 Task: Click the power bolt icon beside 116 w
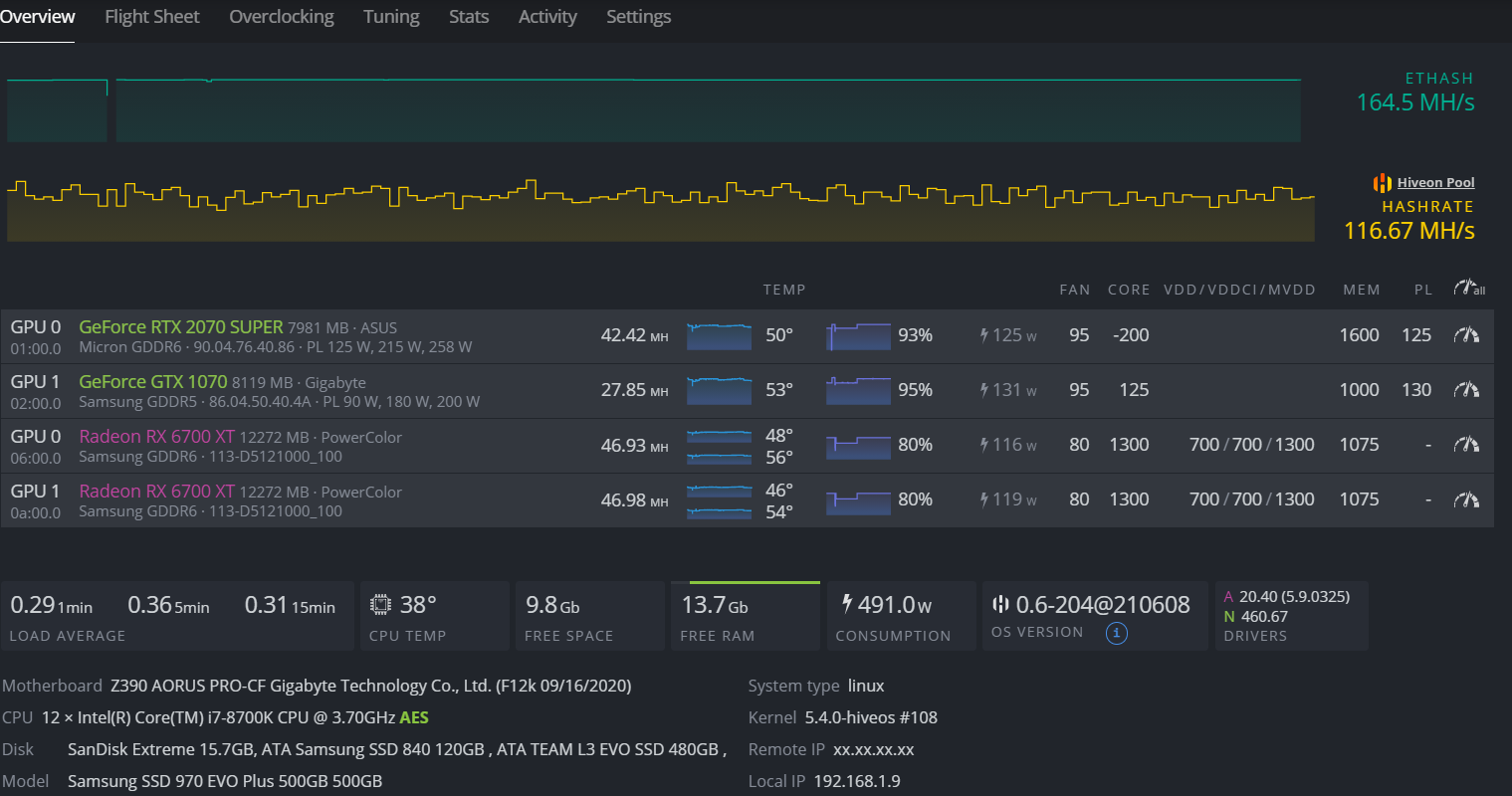pos(983,445)
